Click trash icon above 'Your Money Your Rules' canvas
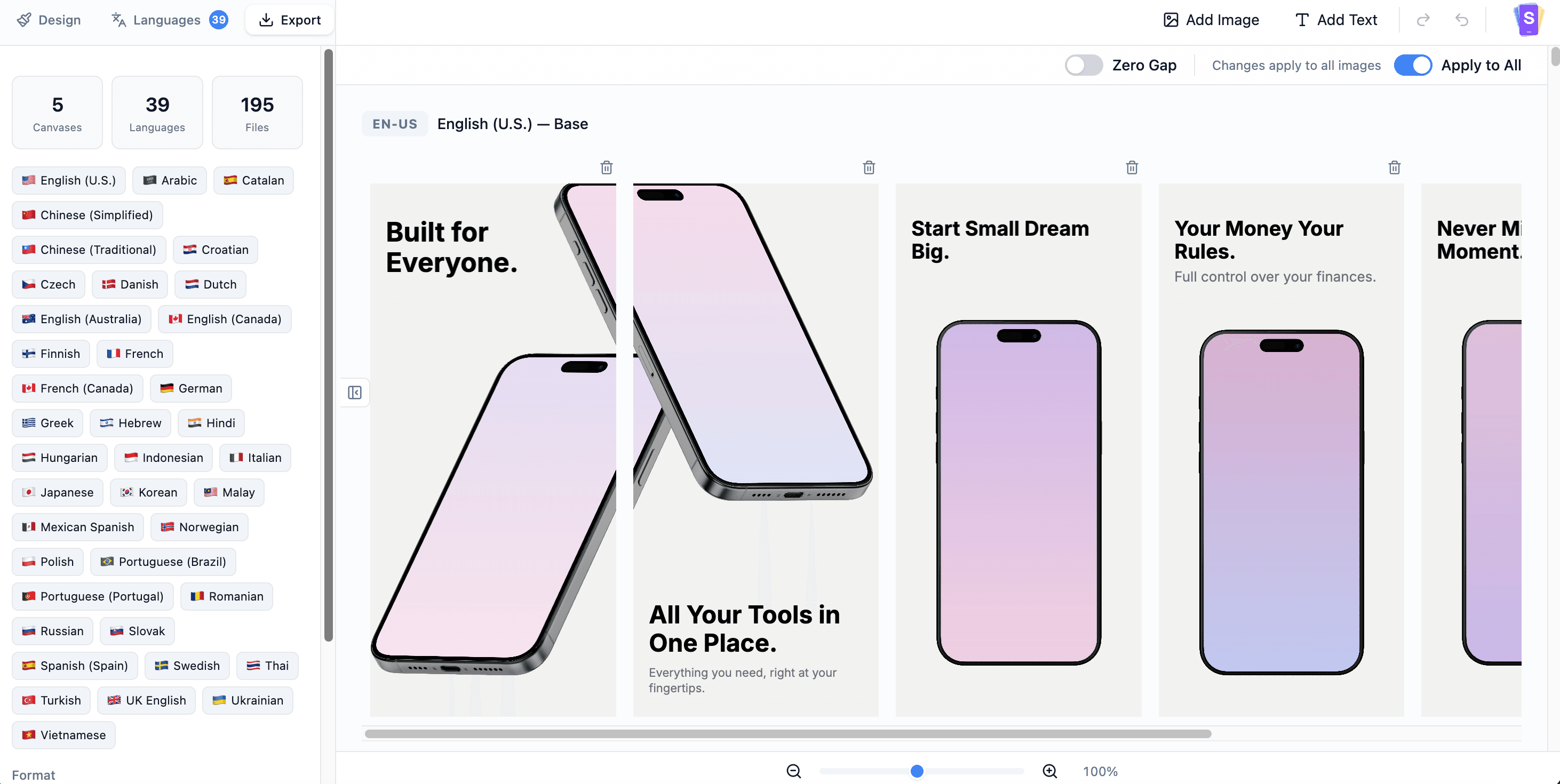 tap(1394, 167)
